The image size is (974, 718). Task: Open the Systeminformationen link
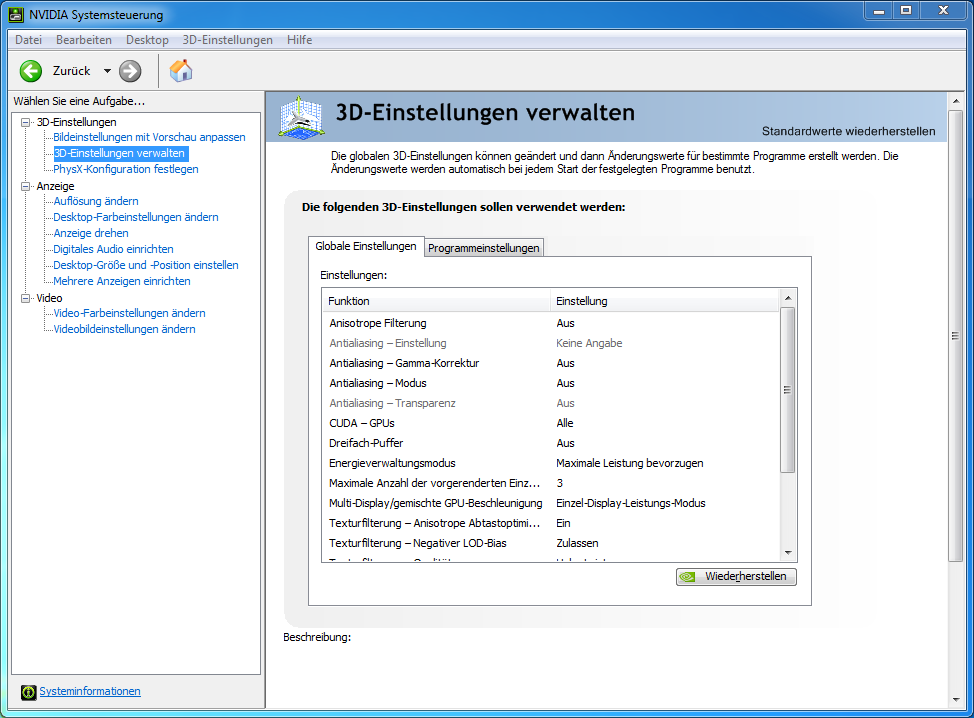(90, 691)
